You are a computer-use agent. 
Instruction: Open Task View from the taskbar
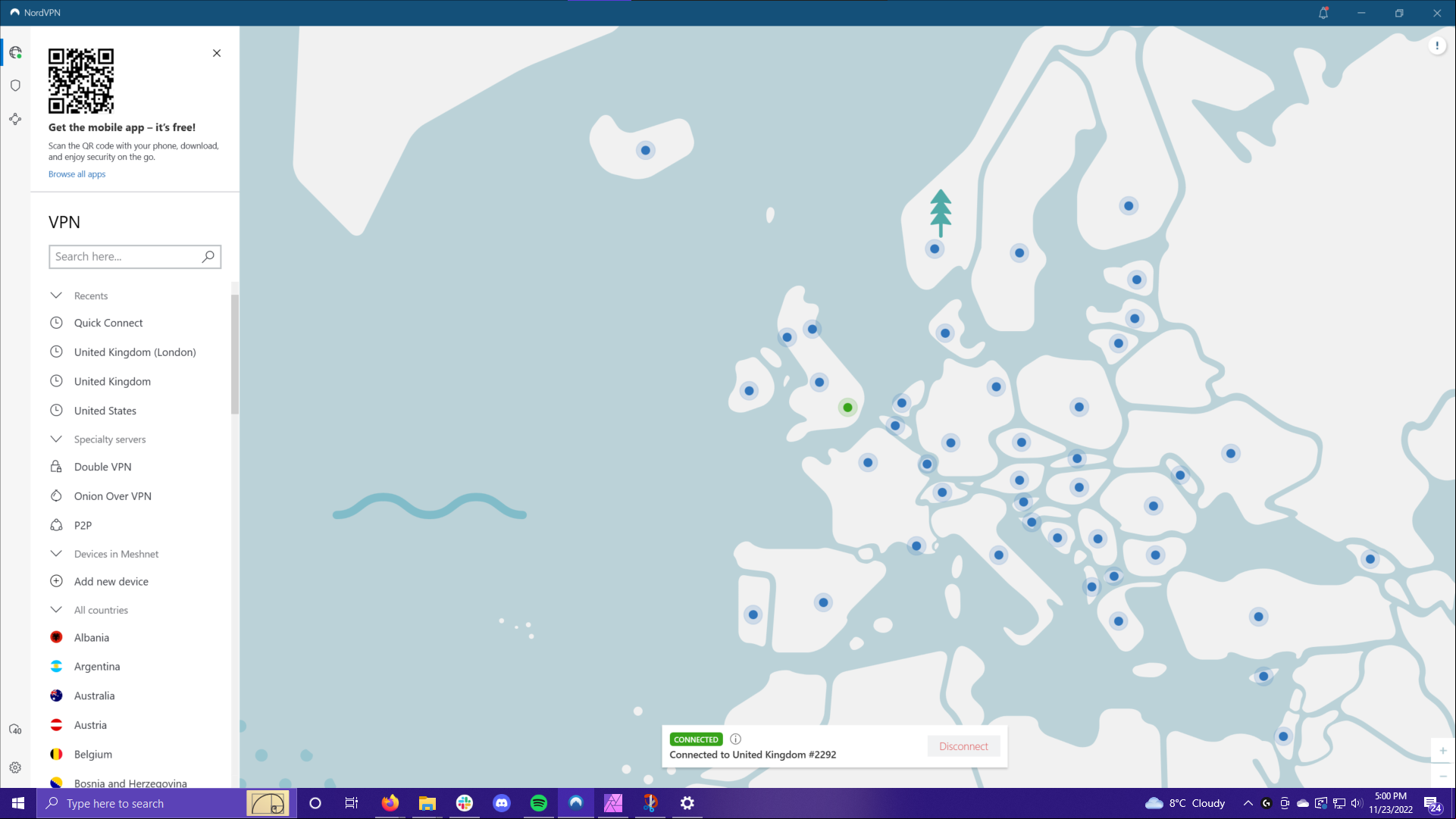pos(352,803)
